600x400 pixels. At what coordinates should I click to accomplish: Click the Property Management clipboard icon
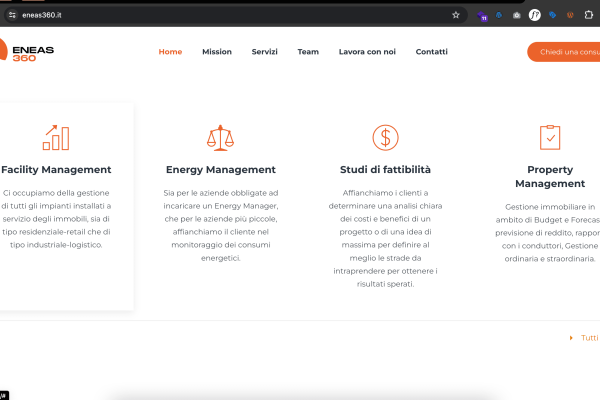(x=550, y=137)
